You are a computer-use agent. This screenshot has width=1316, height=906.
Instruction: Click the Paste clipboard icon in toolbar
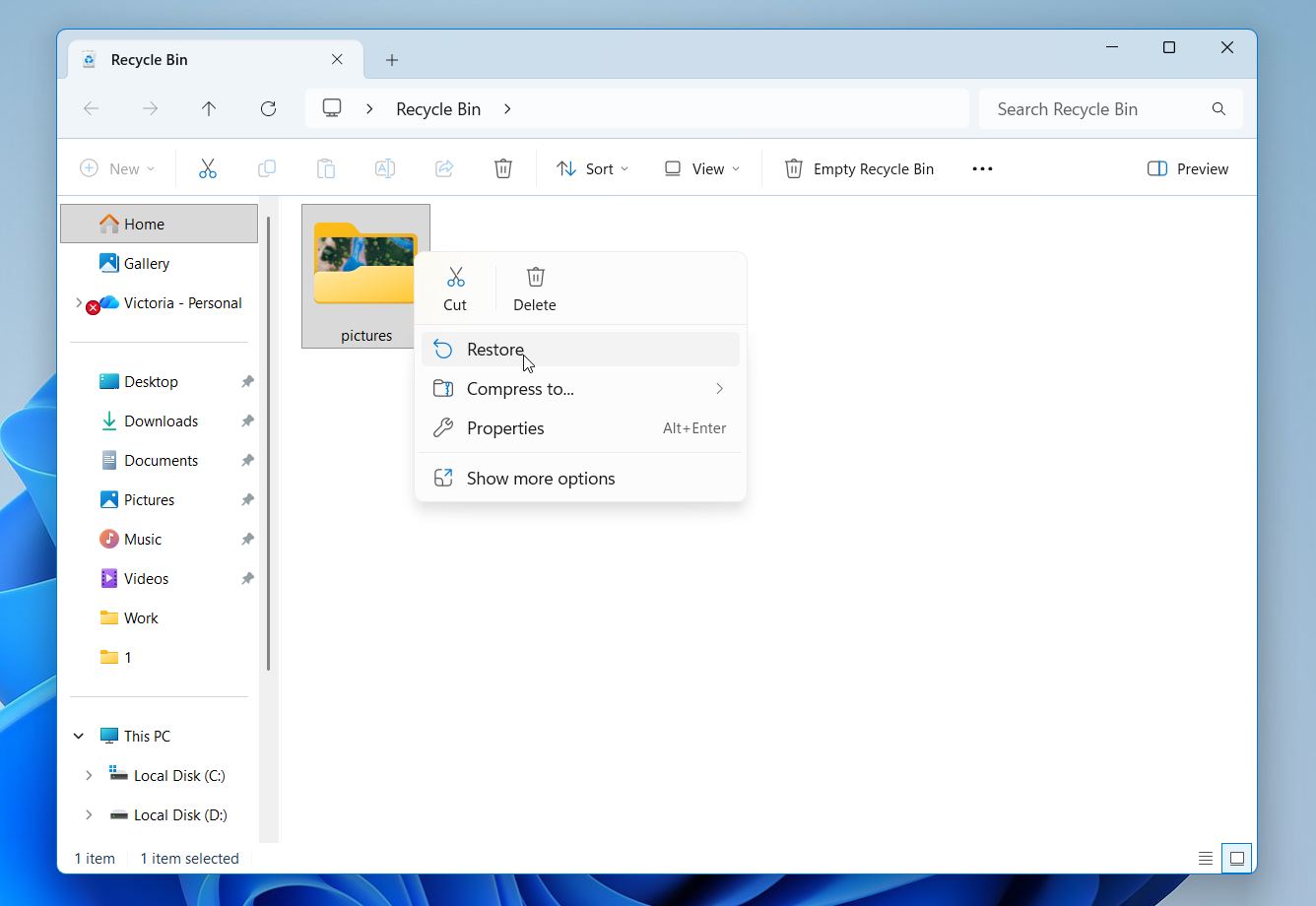tap(325, 168)
